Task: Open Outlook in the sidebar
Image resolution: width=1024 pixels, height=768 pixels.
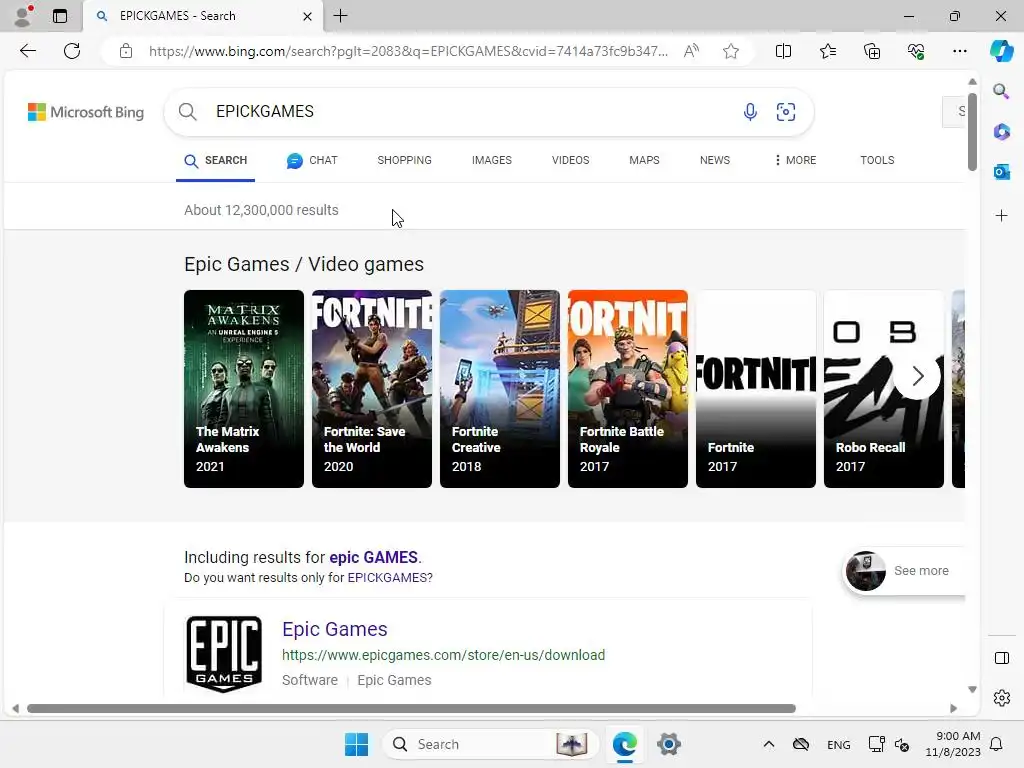Action: pos(1001,172)
